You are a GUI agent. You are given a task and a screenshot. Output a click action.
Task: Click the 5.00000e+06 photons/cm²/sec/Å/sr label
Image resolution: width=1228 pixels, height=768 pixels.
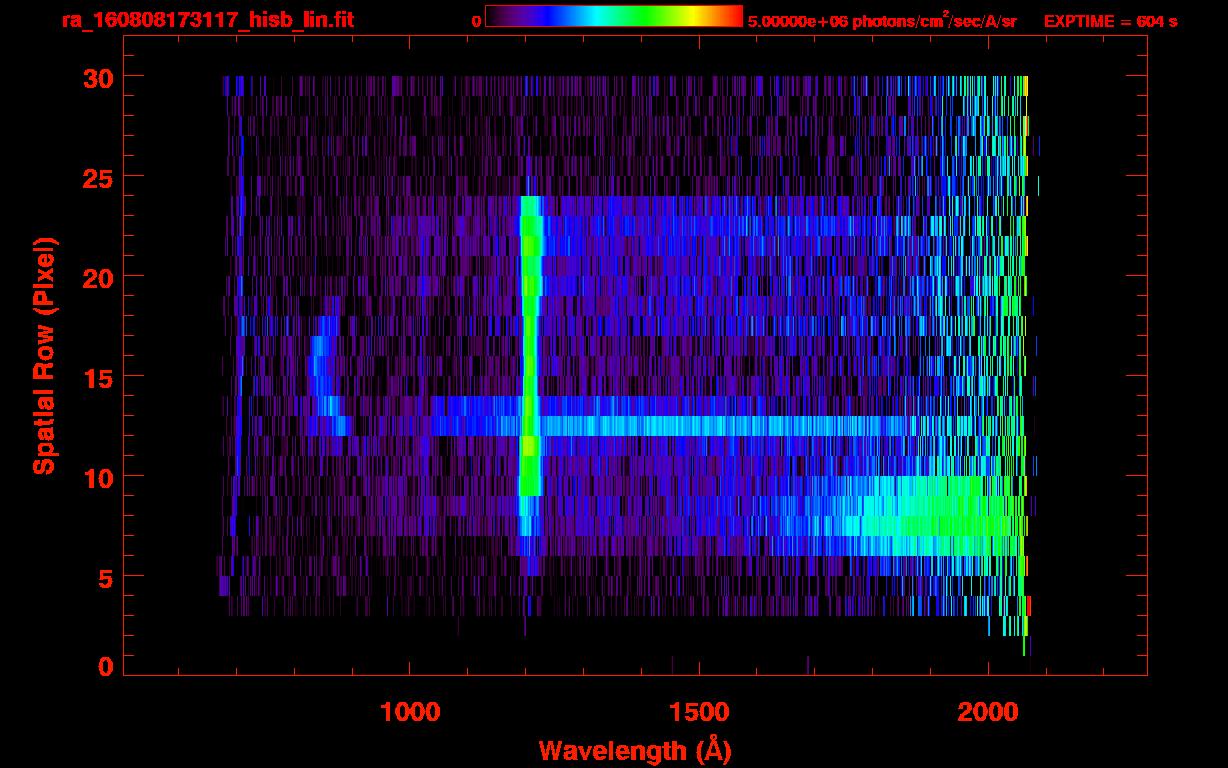click(882, 20)
